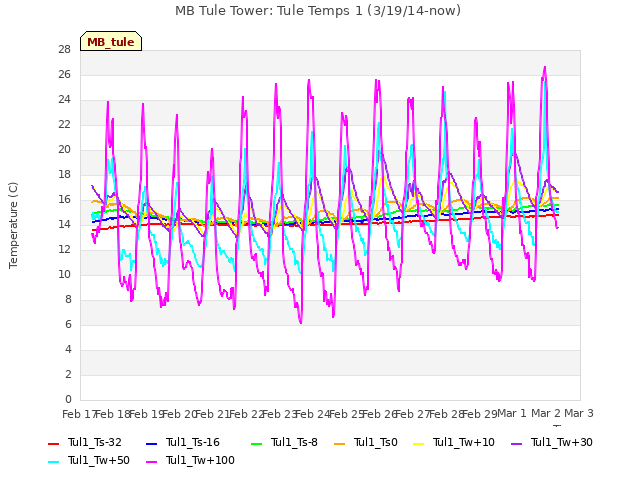640x480 pixels.
Task: Click the Mar 2 x-axis date label
Action: pyautogui.click(x=546, y=413)
